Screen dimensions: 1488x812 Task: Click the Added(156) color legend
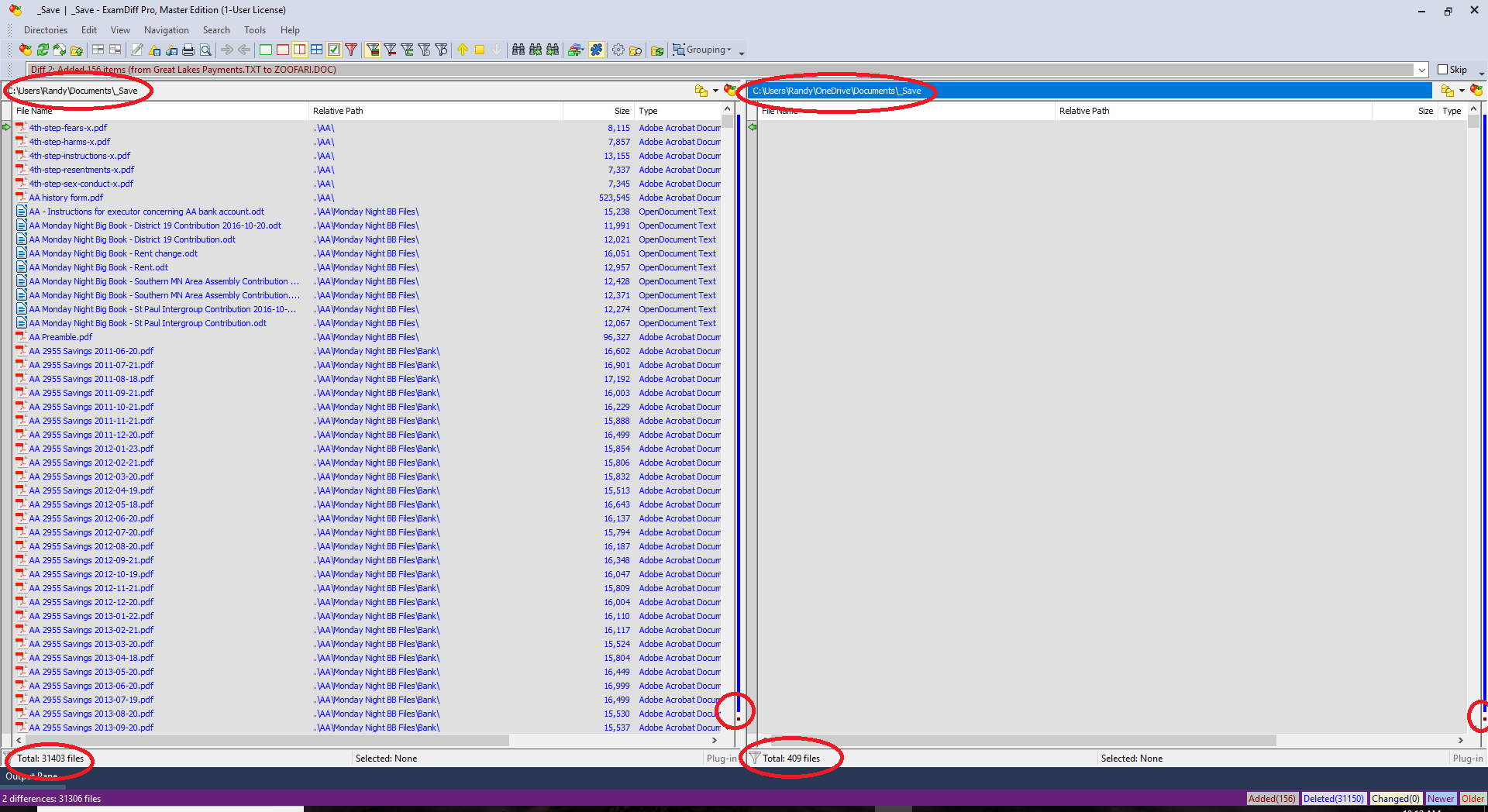click(x=1272, y=799)
